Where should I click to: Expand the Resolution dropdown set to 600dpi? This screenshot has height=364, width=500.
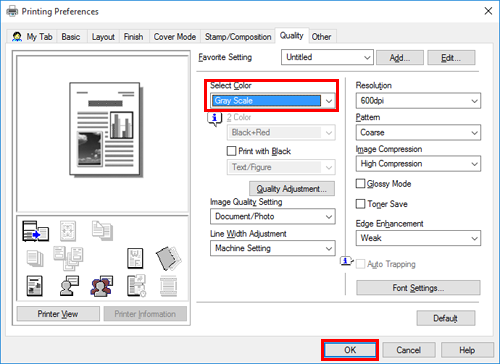coord(418,101)
